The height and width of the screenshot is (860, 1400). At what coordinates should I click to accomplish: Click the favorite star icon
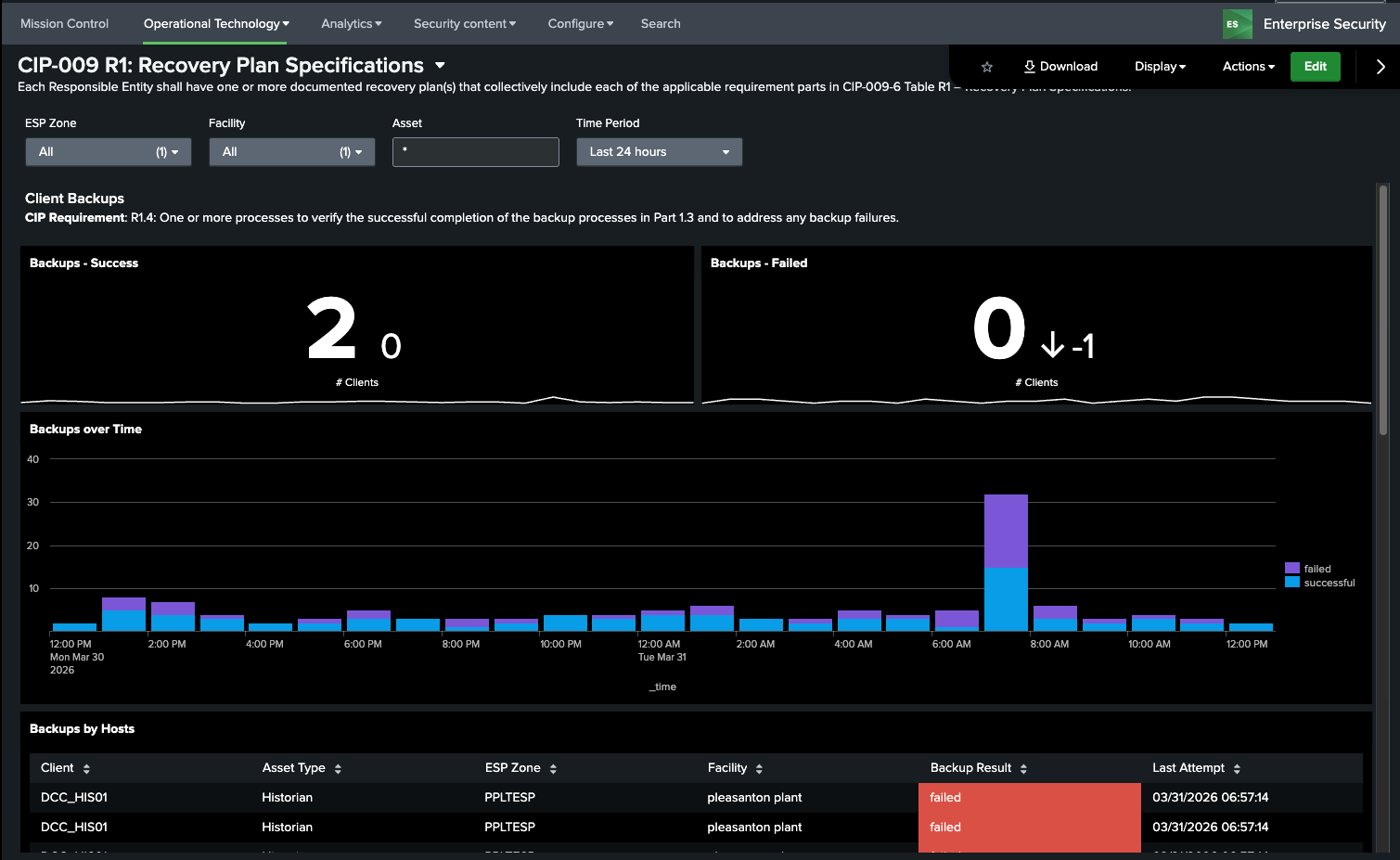987,67
